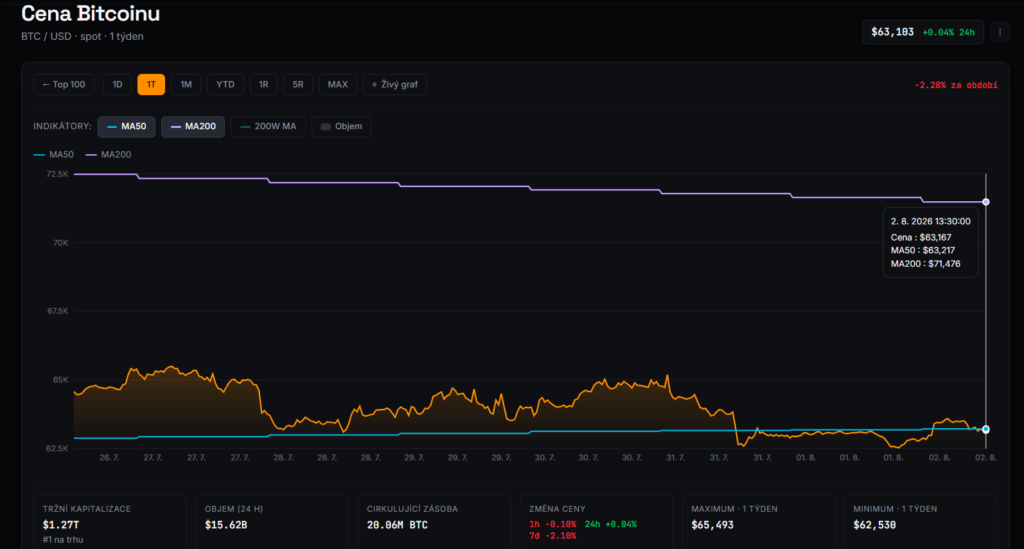Screen dimensions: 1024x549
Task: Click Tržní kapitalizace $1.27T card
Action: pyautogui.click(x=110, y=522)
